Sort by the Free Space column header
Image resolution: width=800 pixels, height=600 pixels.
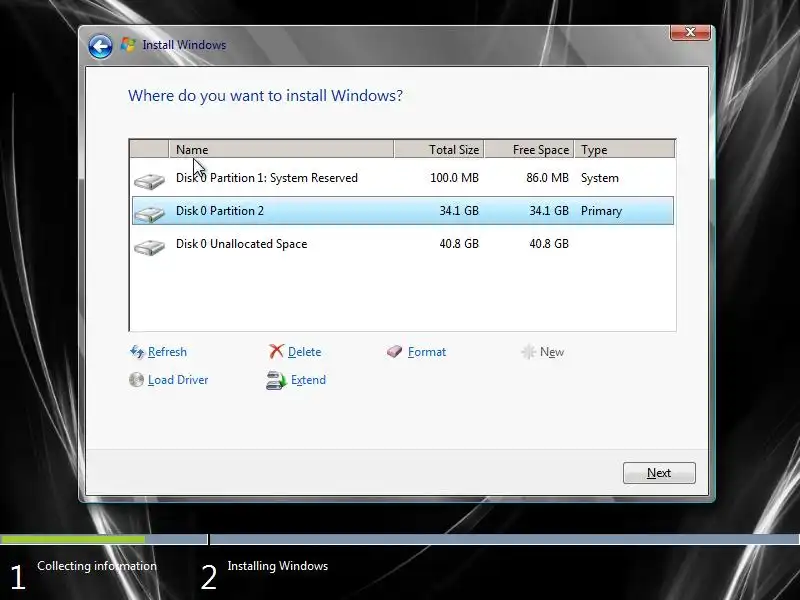529,149
